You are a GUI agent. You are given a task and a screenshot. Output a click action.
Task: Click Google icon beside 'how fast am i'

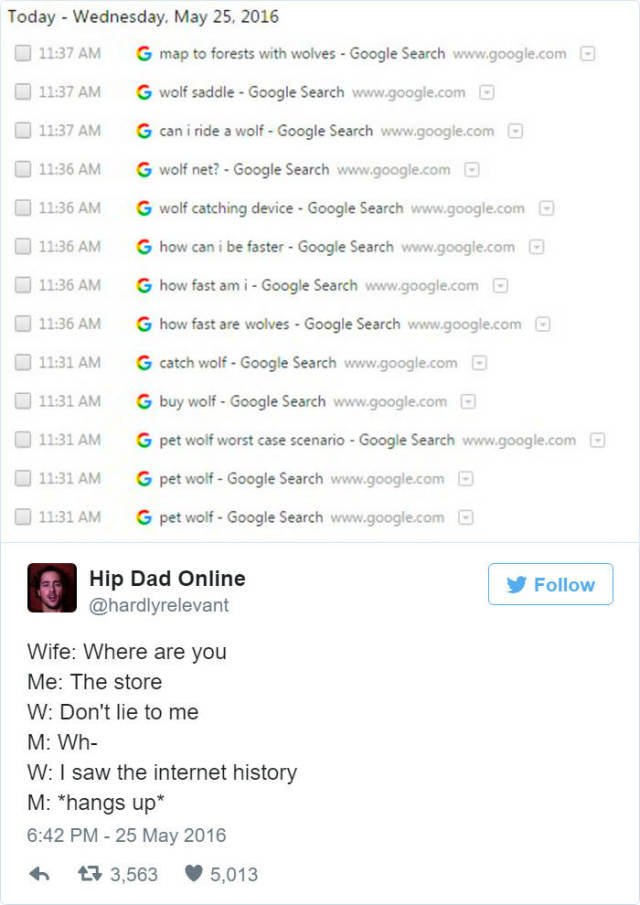tap(144, 285)
